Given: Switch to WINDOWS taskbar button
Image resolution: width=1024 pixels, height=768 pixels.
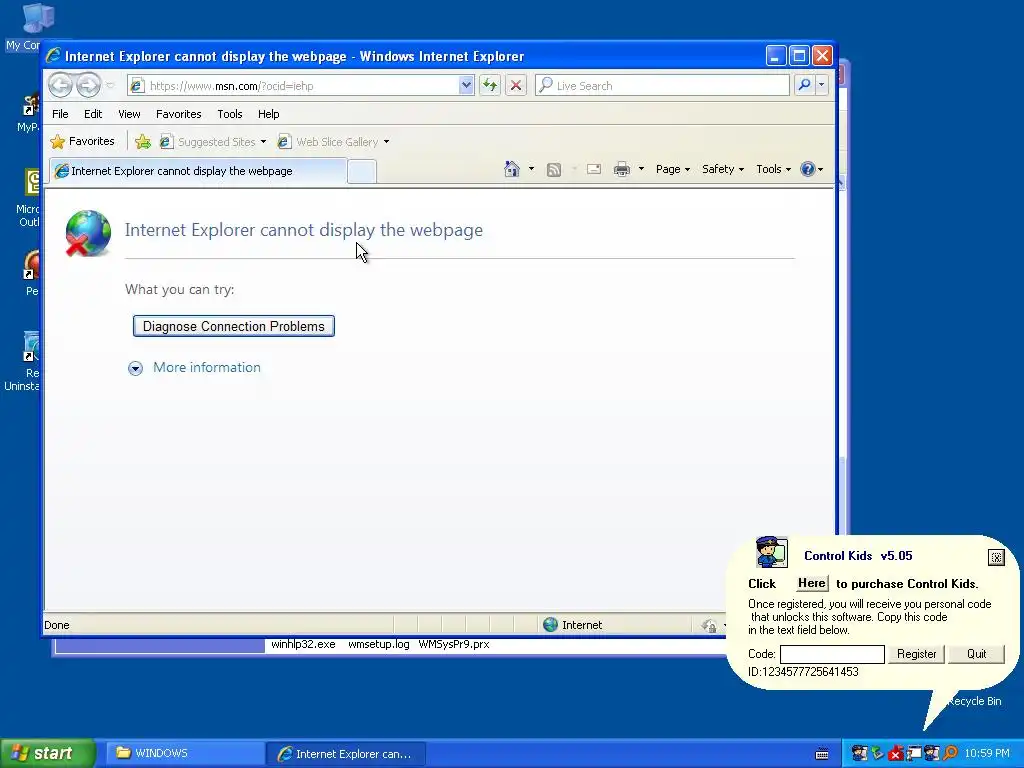Looking at the screenshot, I should click(x=184, y=754).
